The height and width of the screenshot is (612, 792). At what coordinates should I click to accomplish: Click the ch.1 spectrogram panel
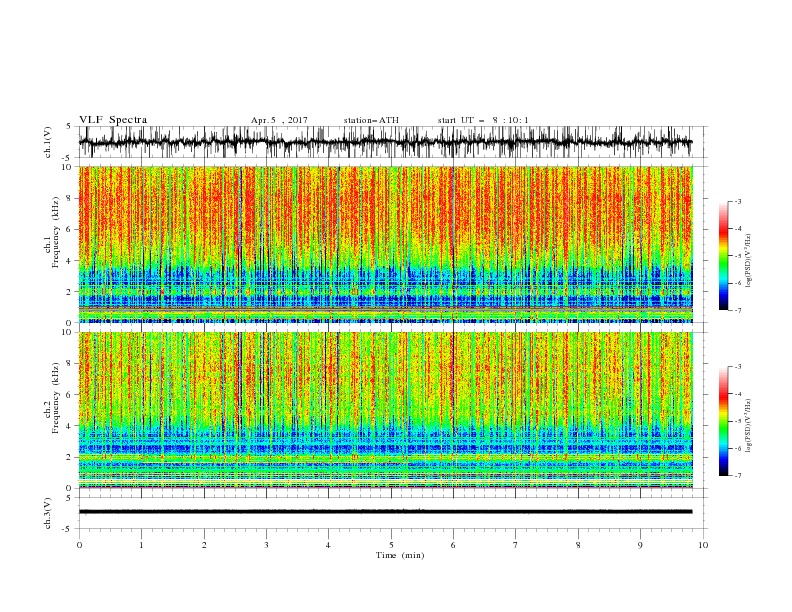click(386, 244)
